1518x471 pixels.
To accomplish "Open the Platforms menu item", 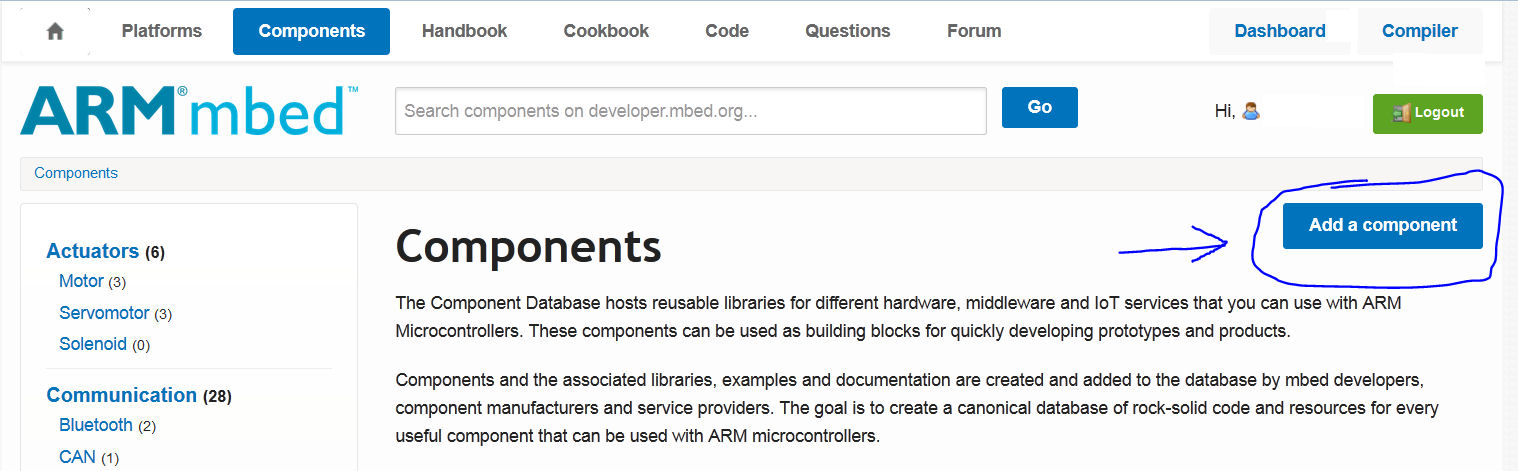I will (162, 31).
